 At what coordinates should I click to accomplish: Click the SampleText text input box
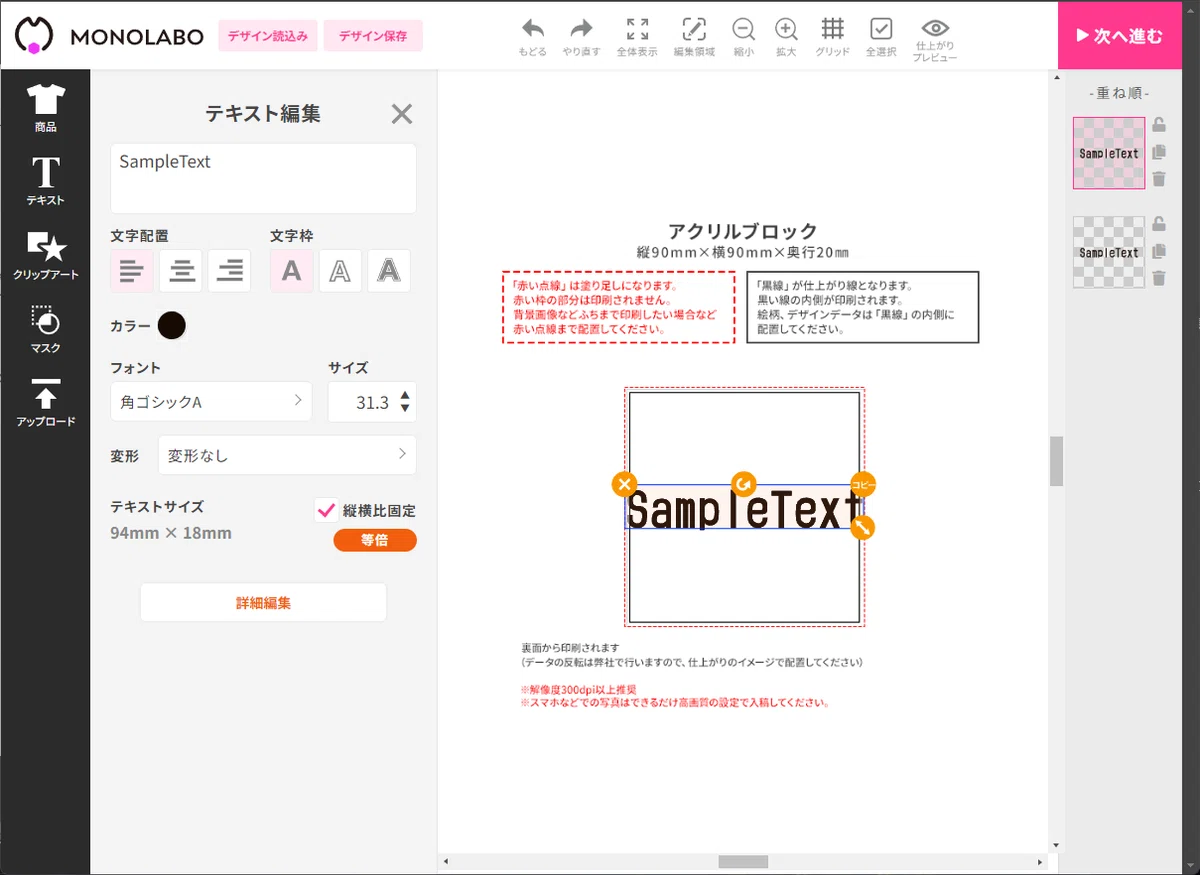[x=263, y=178]
